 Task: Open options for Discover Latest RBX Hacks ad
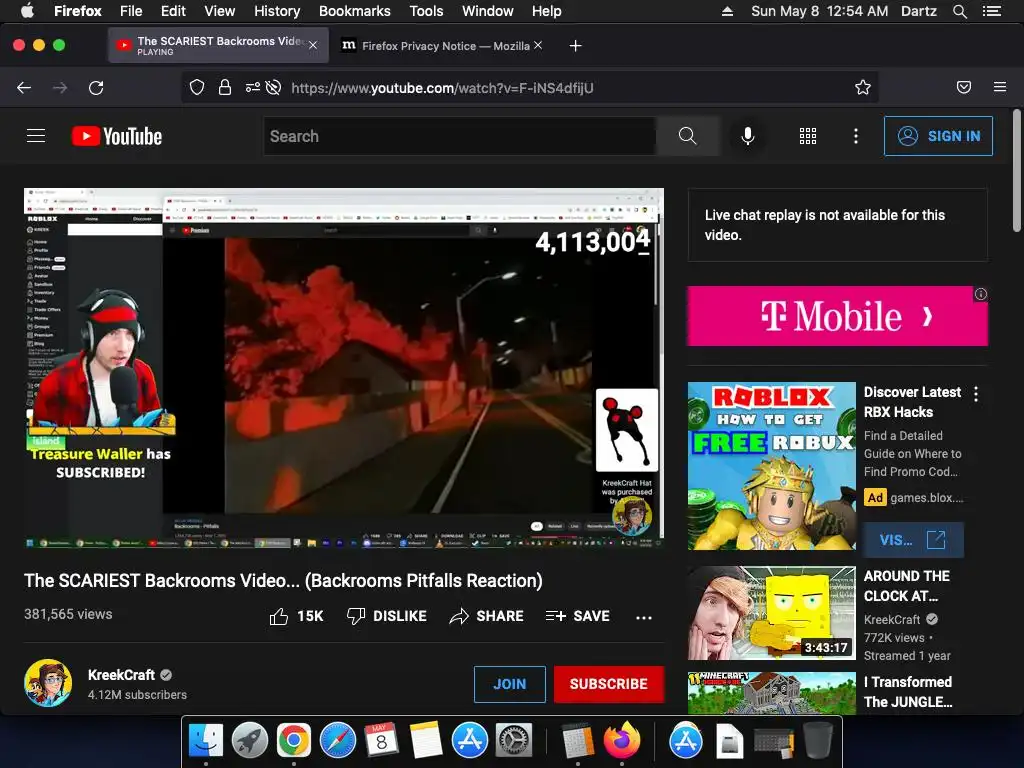pos(976,394)
